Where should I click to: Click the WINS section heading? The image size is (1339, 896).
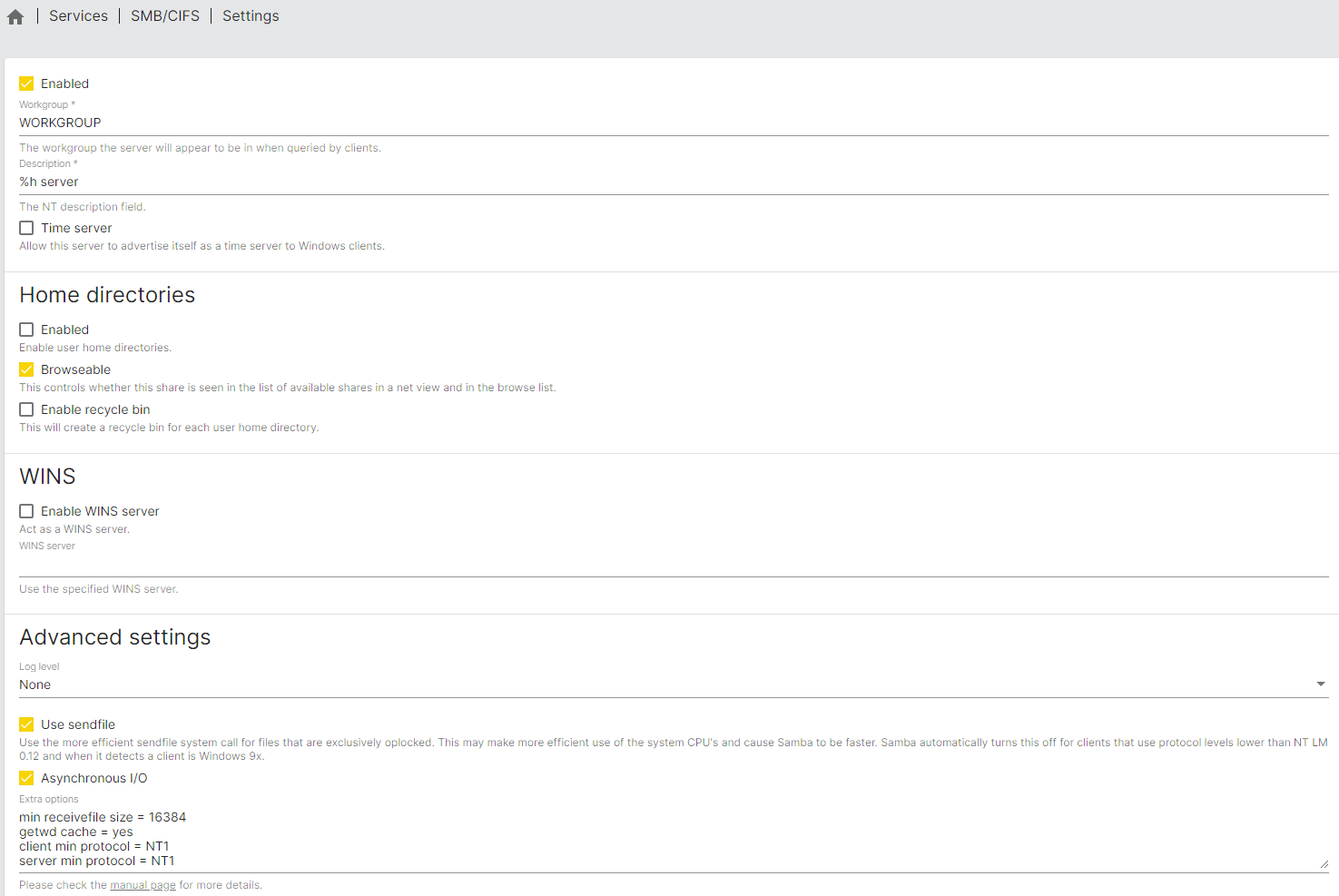tap(47, 477)
